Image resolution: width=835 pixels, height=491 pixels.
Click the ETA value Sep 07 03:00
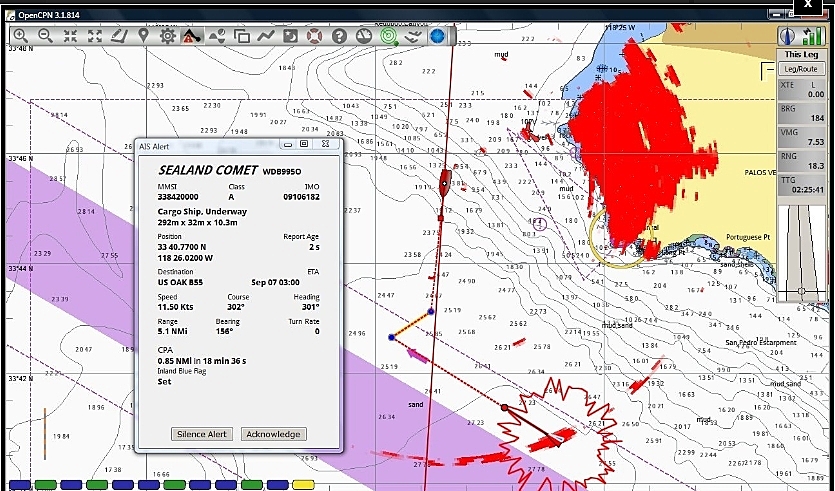click(x=275, y=282)
